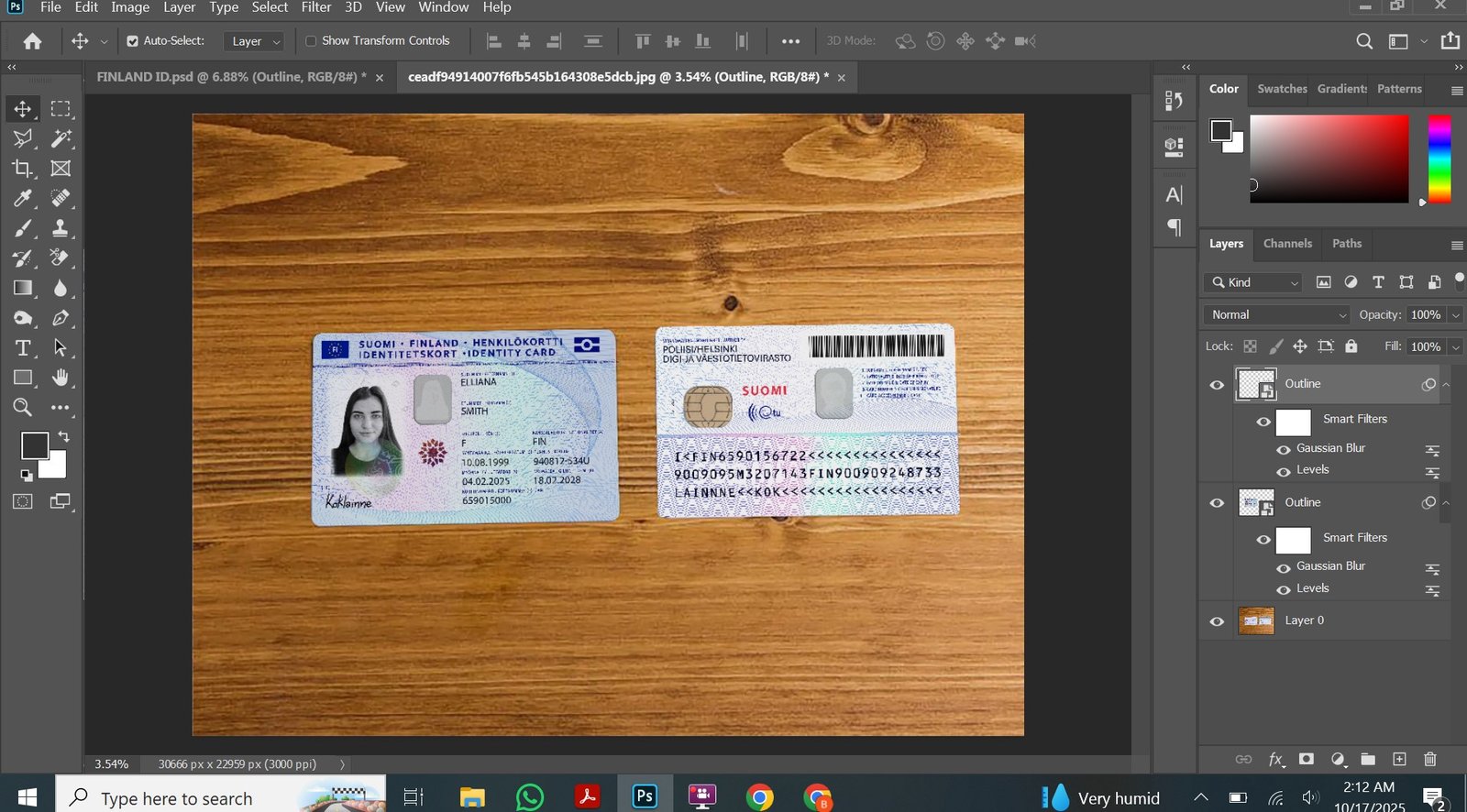
Task: Select the Crop tool
Action: (x=22, y=169)
